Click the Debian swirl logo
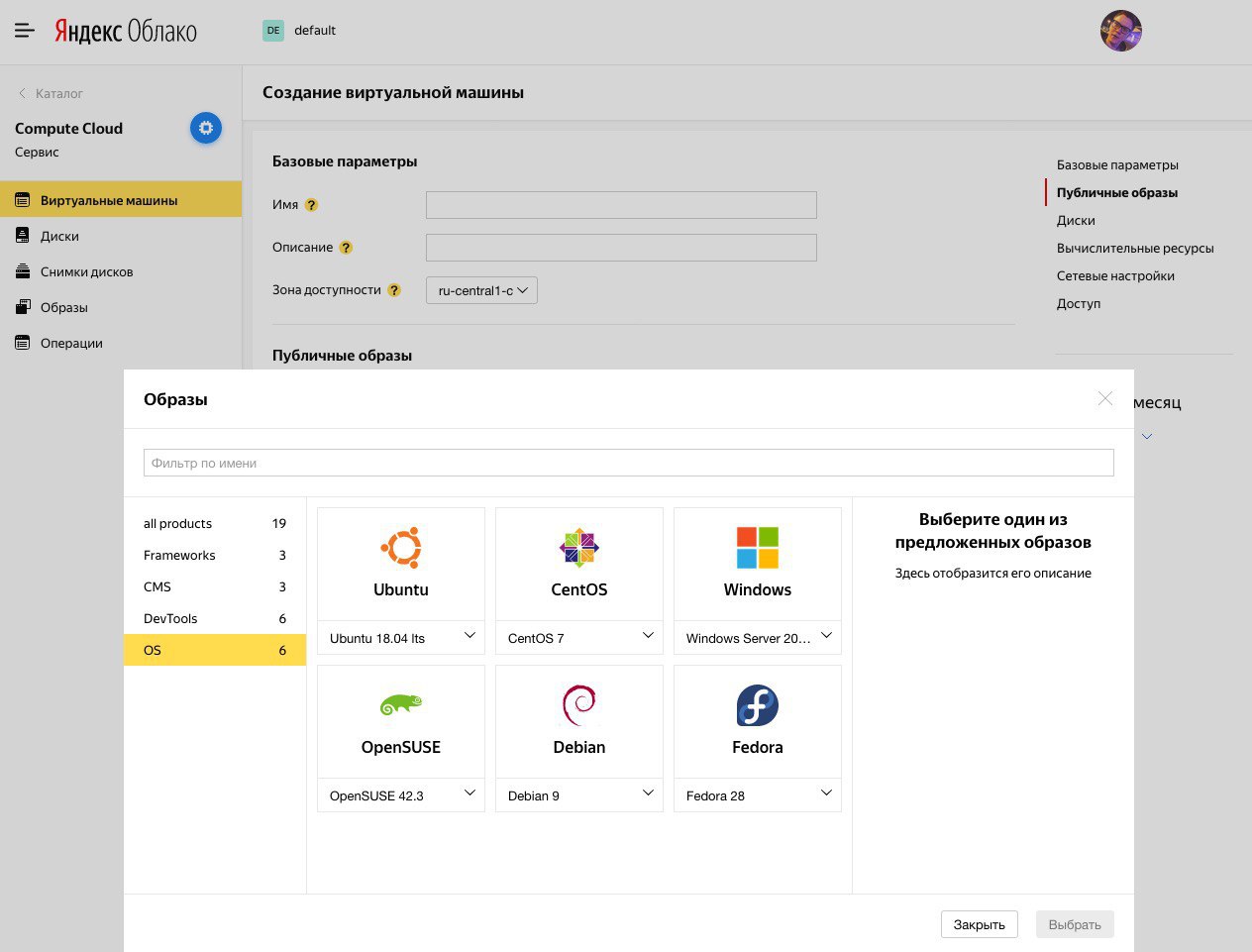 [579, 705]
